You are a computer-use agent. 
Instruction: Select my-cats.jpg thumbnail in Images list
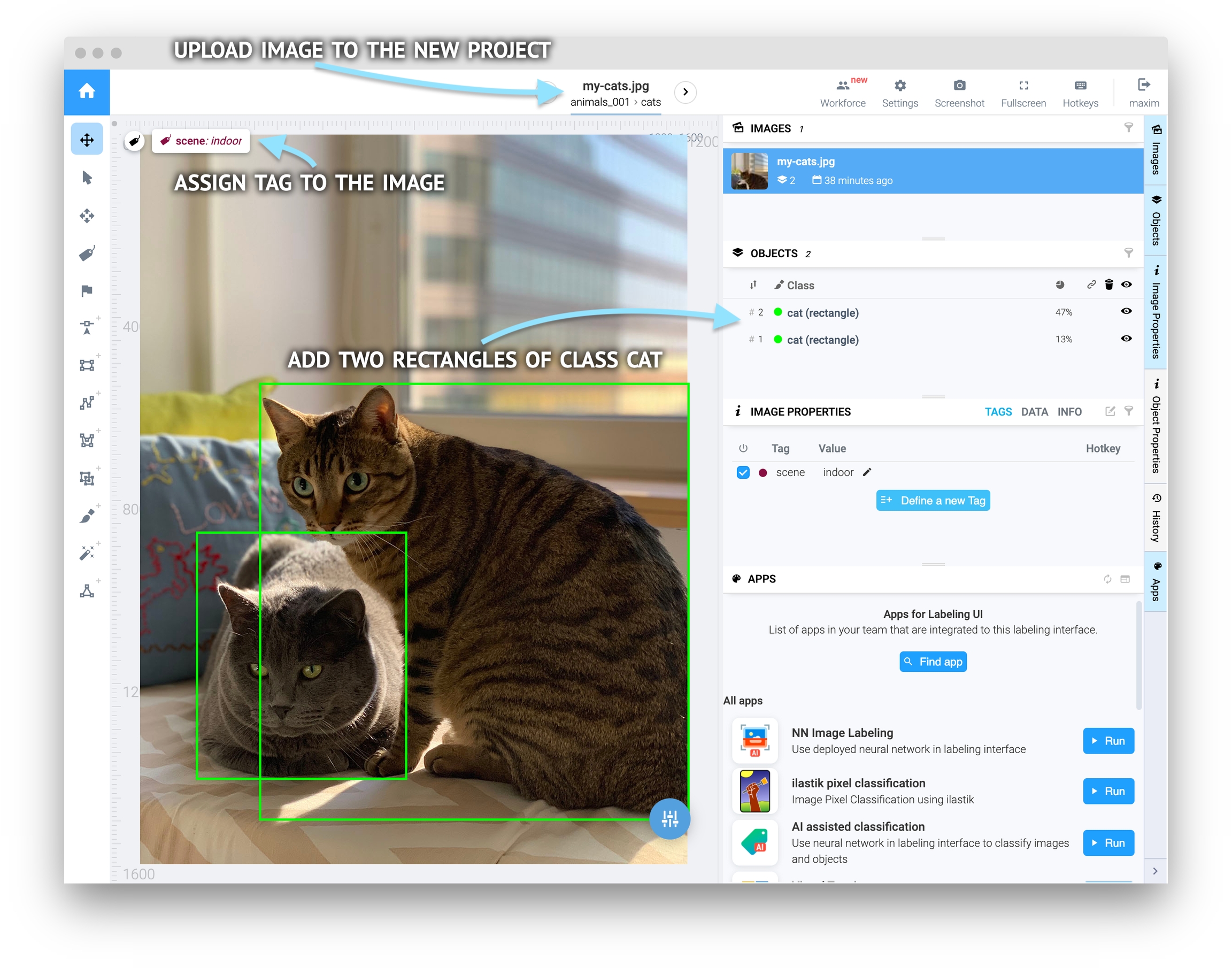point(749,171)
